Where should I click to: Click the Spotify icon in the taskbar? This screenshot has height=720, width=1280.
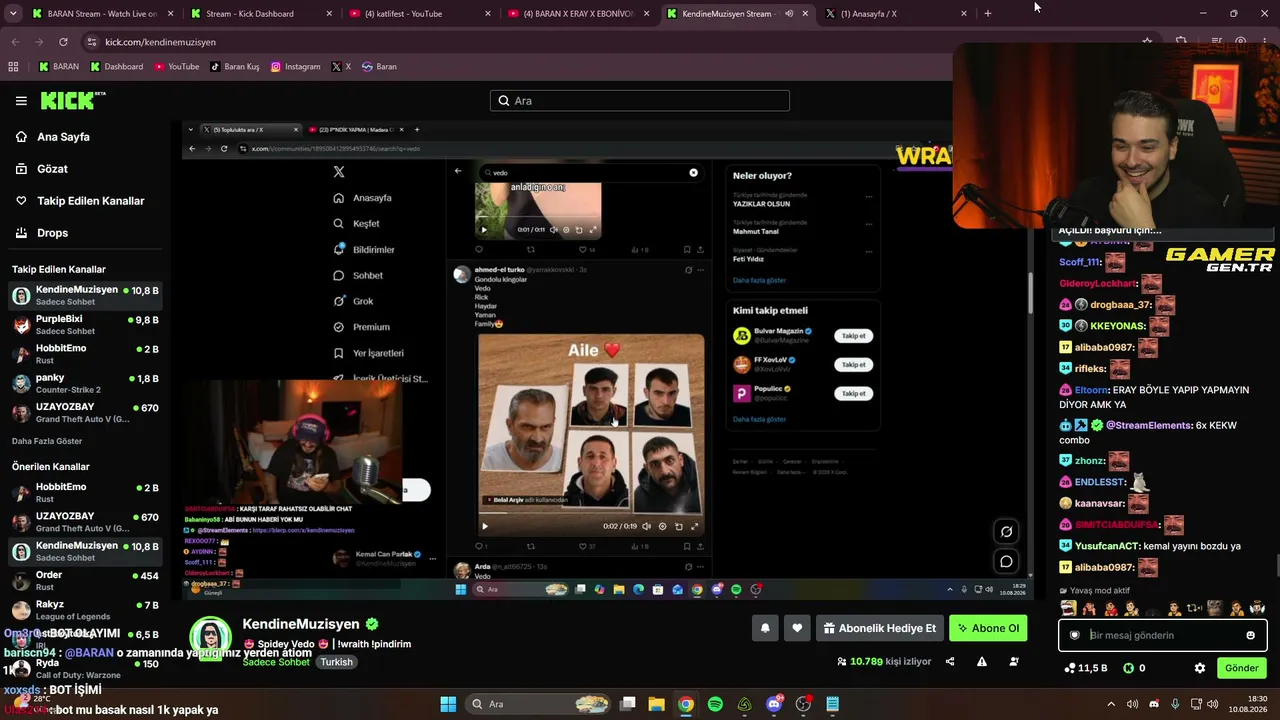coord(715,704)
